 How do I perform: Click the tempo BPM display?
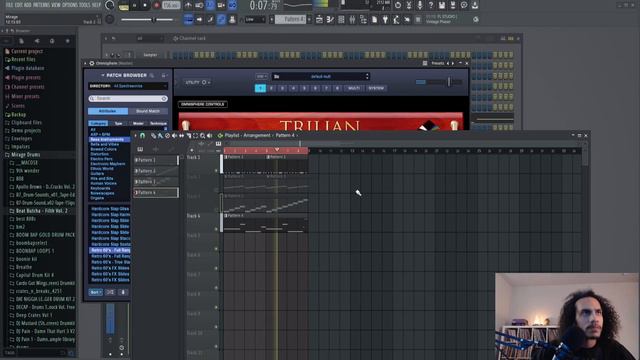(x=171, y=6)
